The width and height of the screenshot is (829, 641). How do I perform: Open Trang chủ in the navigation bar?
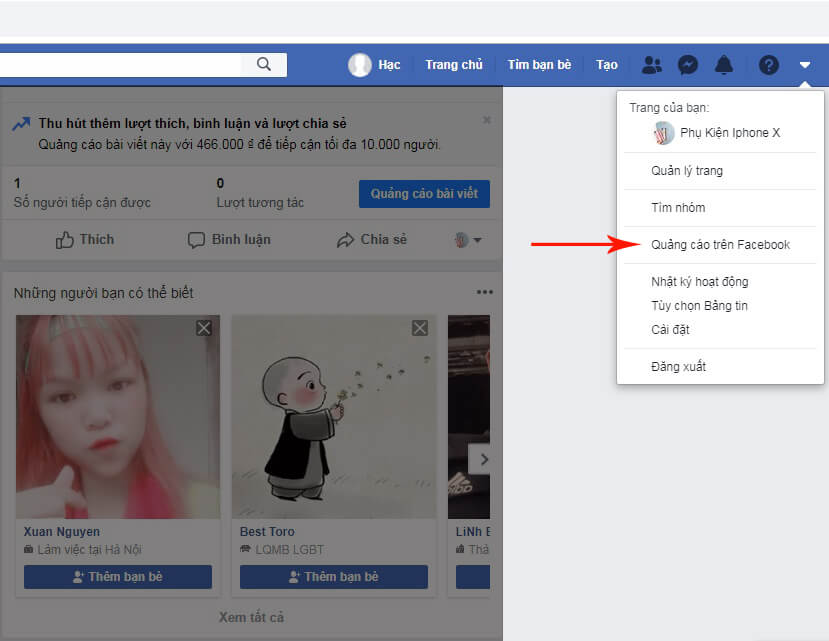coord(454,64)
